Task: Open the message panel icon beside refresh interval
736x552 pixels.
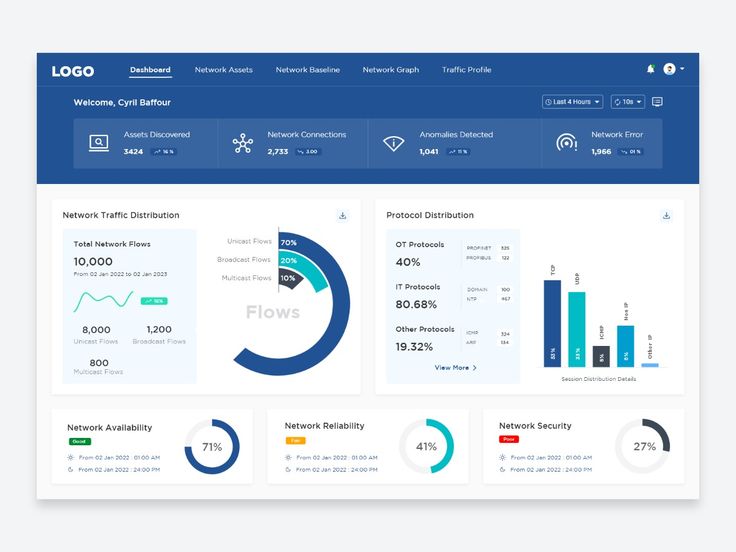Action: tap(657, 102)
